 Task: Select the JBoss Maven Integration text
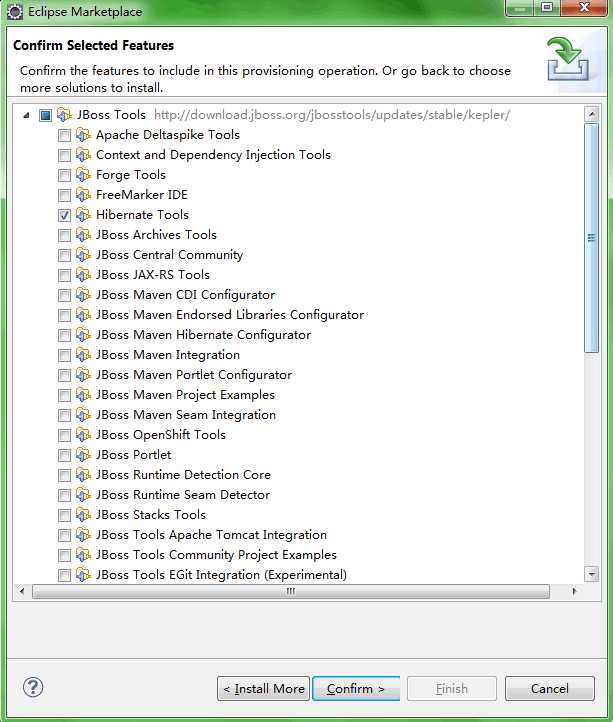tap(168, 355)
